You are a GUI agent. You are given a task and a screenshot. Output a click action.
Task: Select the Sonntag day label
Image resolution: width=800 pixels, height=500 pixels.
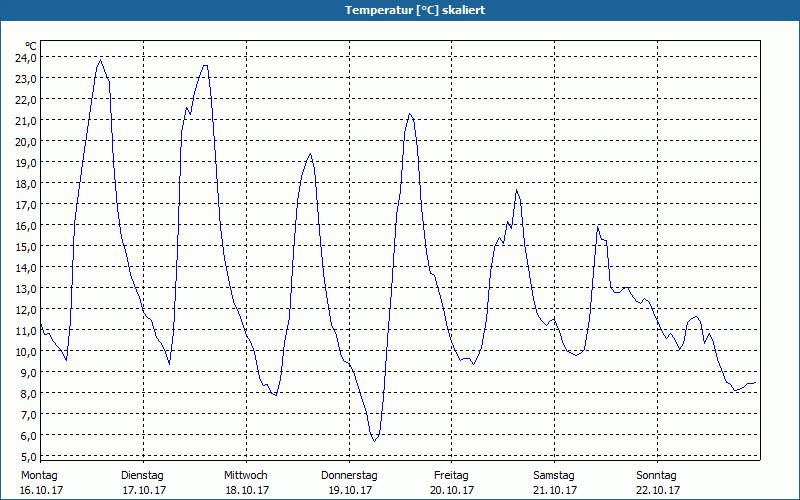click(657, 476)
